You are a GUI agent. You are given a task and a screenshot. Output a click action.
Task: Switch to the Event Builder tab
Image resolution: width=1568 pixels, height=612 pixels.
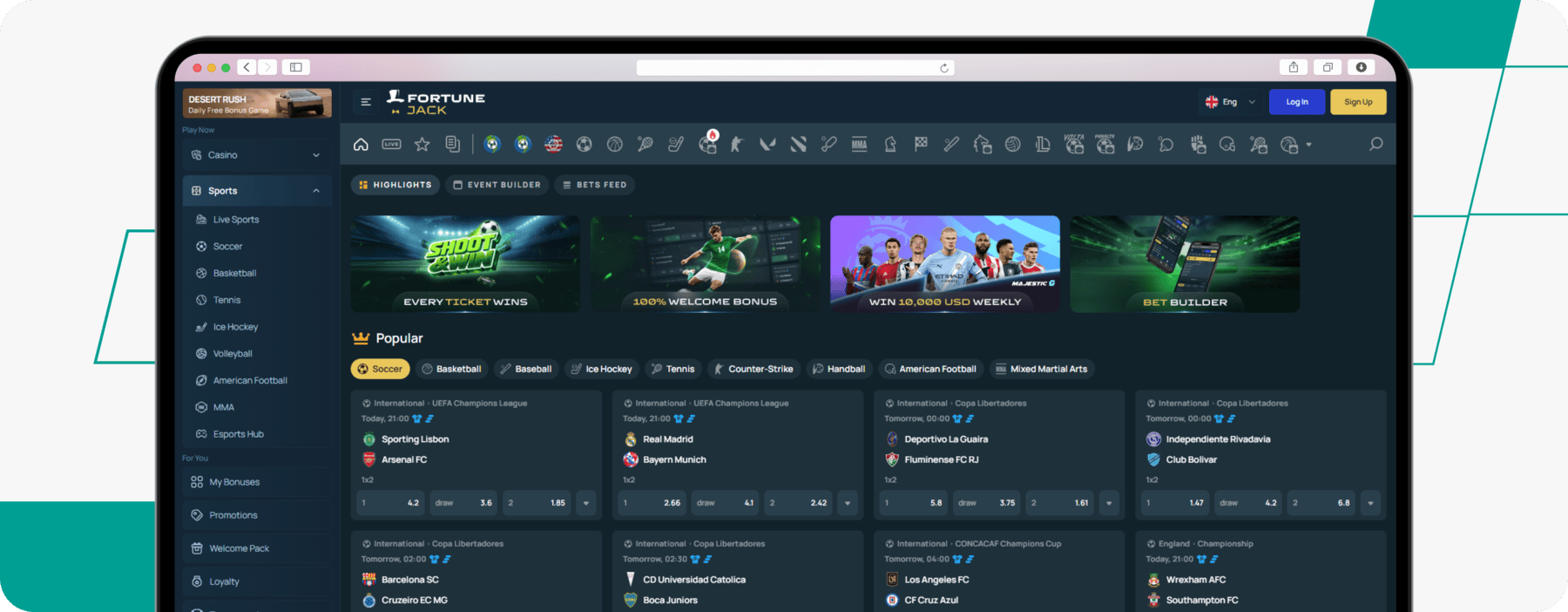pos(497,185)
